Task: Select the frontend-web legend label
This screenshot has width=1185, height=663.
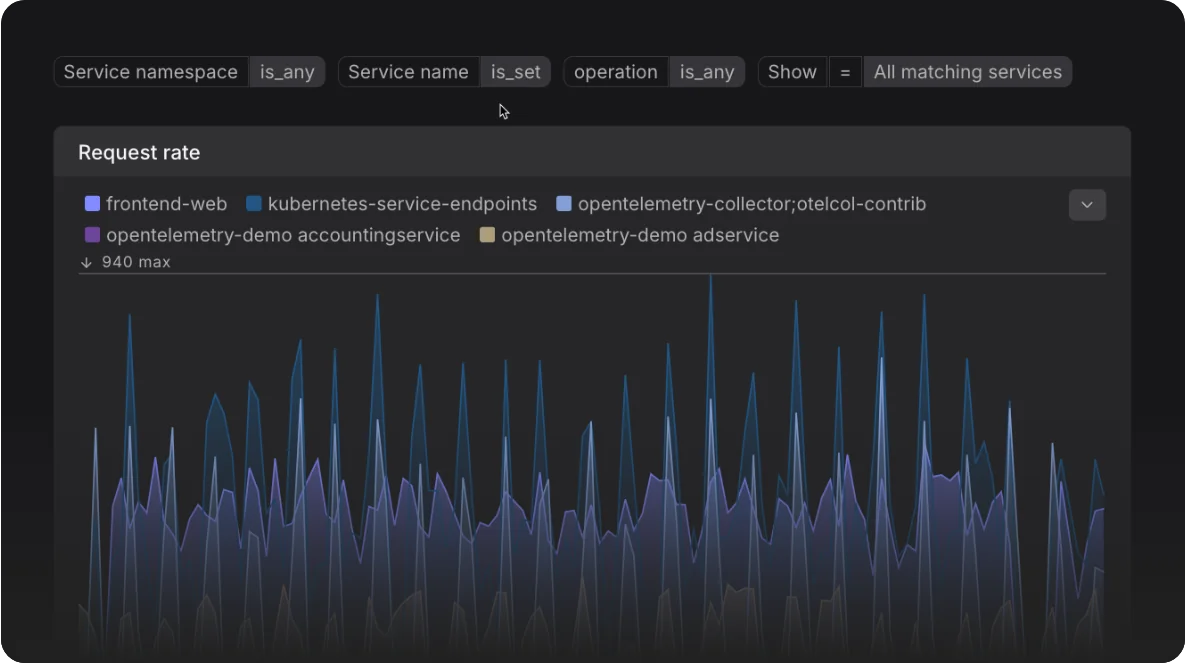Action: pyautogui.click(x=166, y=204)
